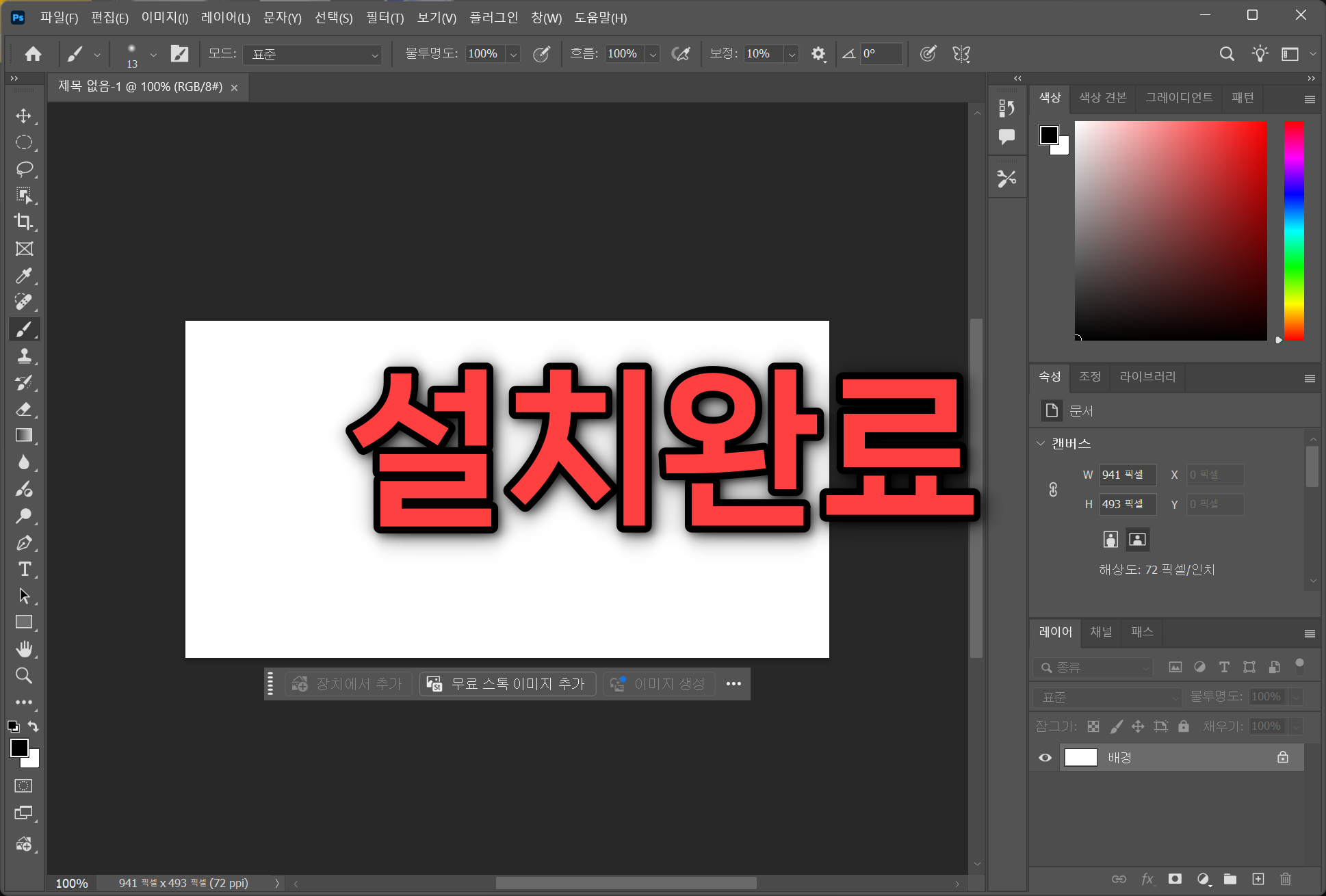The height and width of the screenshot is (896, 1326).
Task: Toggle canvas width-height link icon
Action: pyautogui.click(x=1053, y=489)
